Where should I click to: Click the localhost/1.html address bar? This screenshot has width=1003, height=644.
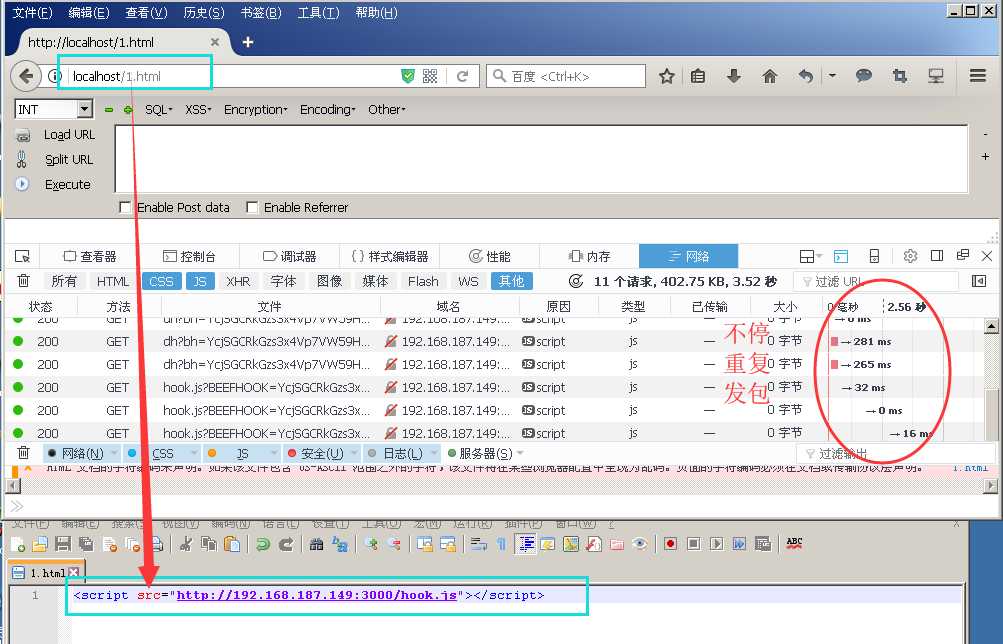click(x=233, y=77)
